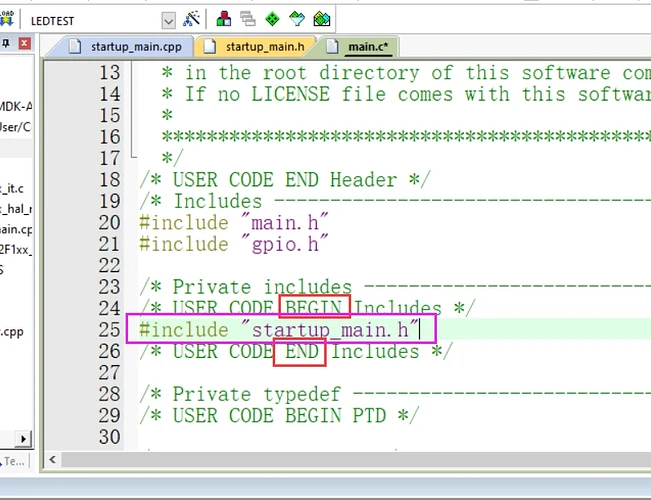Select the .cpp file in project tree

[x=15, y=331]
